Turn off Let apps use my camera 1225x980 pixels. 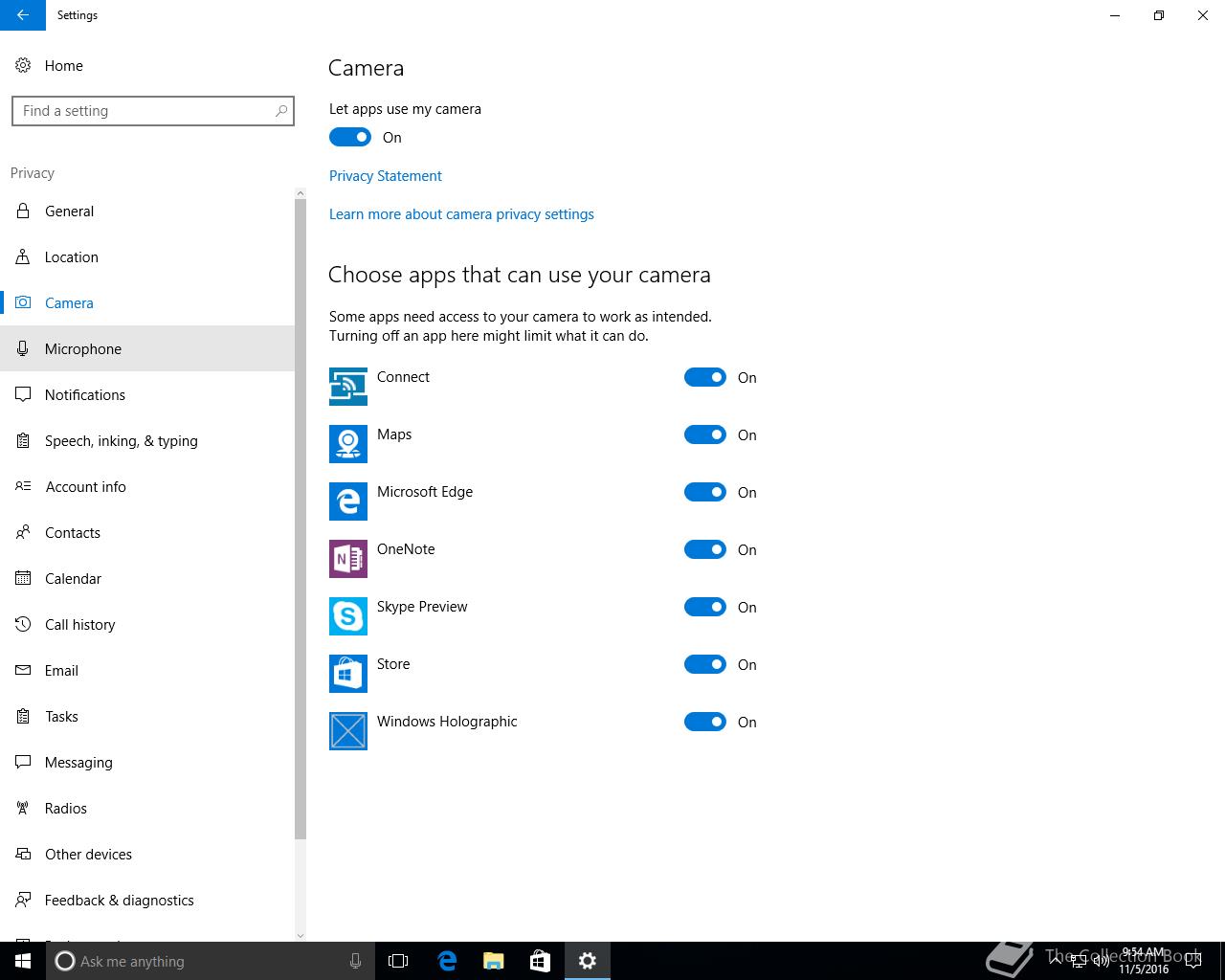(350, 137)
